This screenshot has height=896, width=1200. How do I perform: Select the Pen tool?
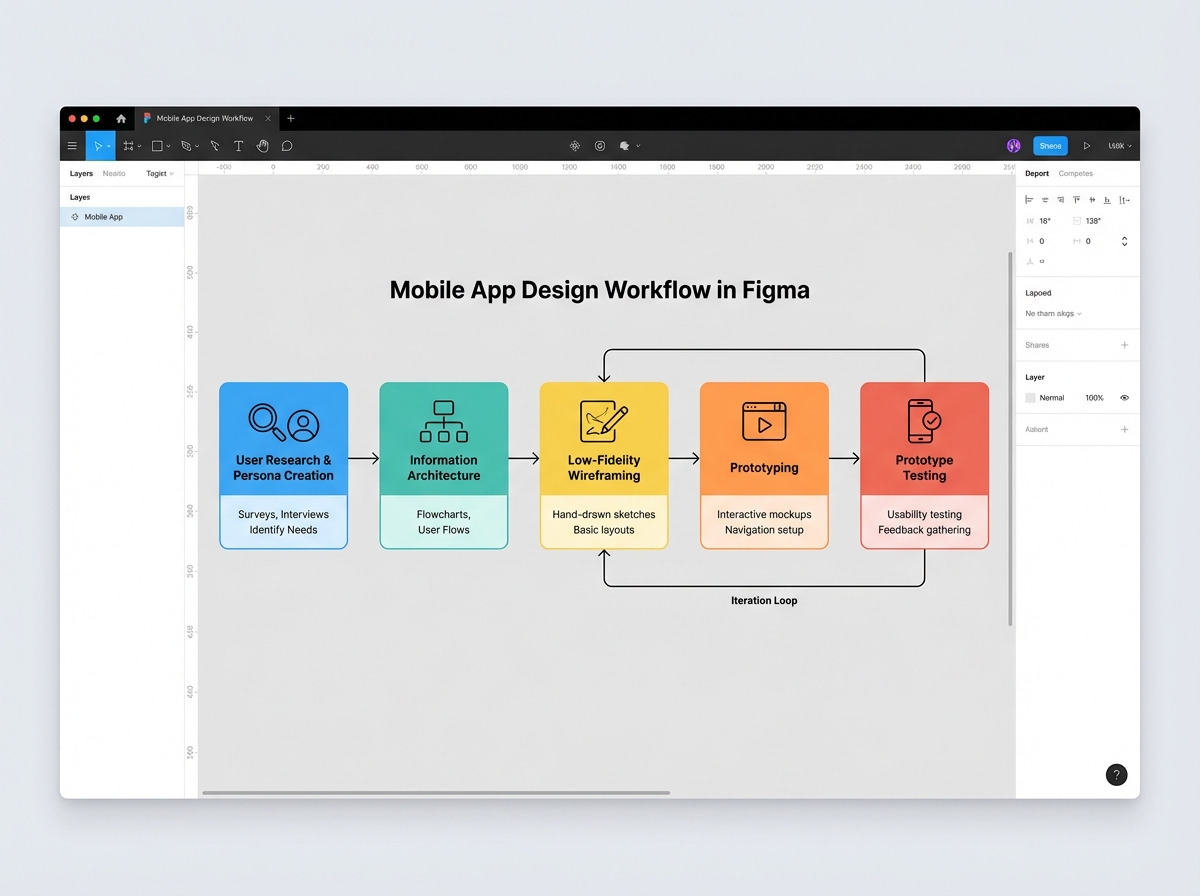point(215,145)
